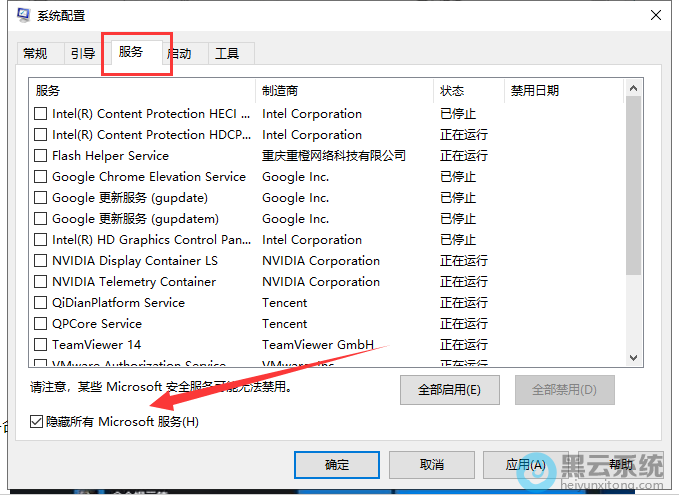The image size is (679, 497).
Task: Close the System Configuration dialog
Action: click(655, 16)
